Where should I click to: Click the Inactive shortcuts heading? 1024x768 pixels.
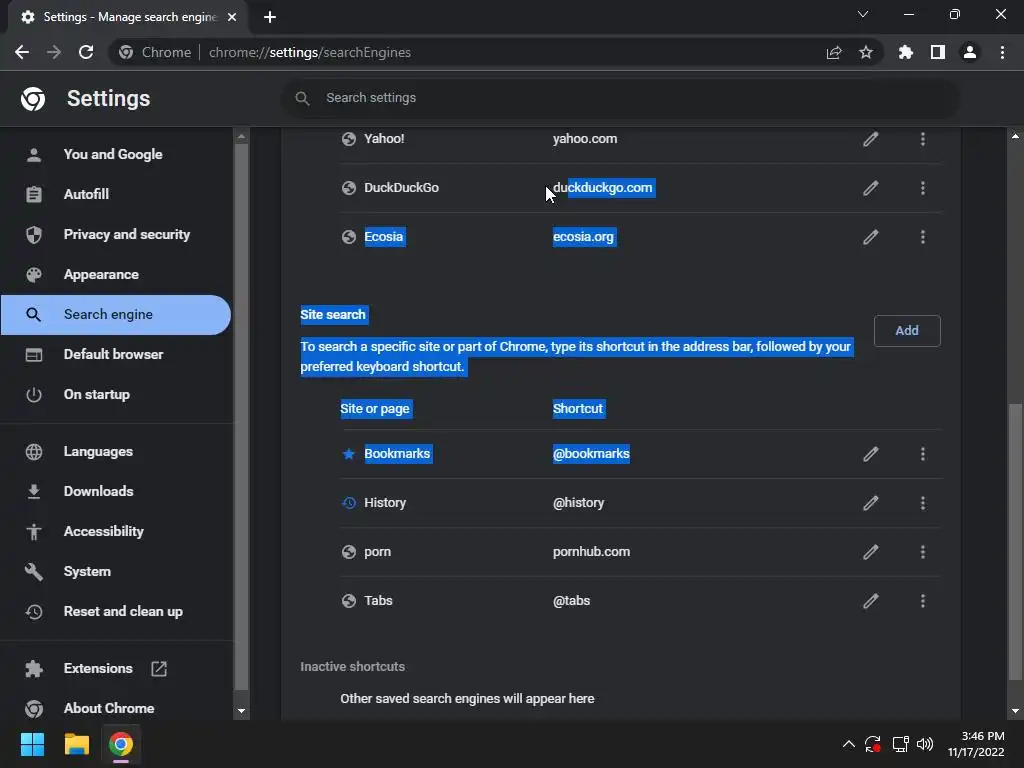pos(353,667)
